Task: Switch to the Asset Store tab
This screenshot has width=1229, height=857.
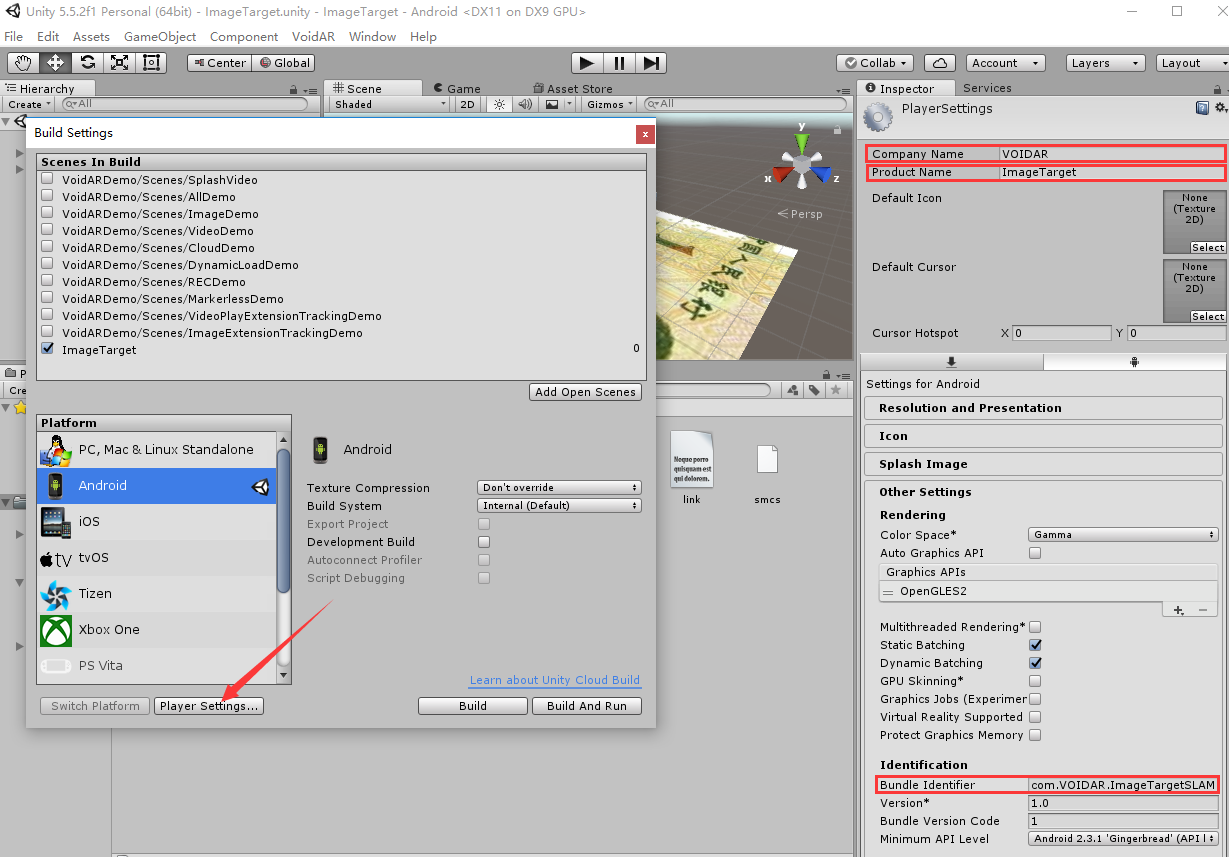Action: click(572, 88)
